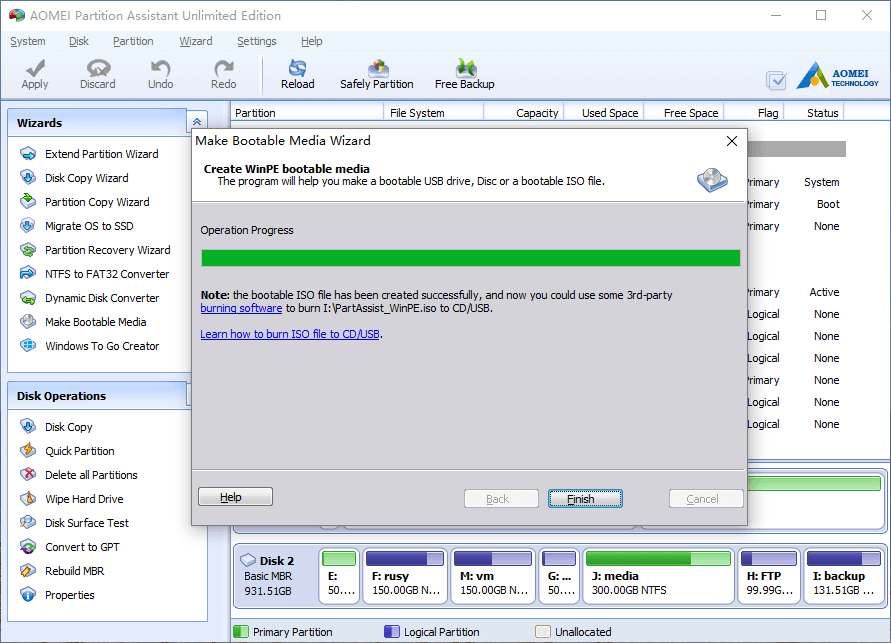Select the I: backup partition block
Image resolution: width=891 pixels, height=643 pixels.
(x=844, y=575)
